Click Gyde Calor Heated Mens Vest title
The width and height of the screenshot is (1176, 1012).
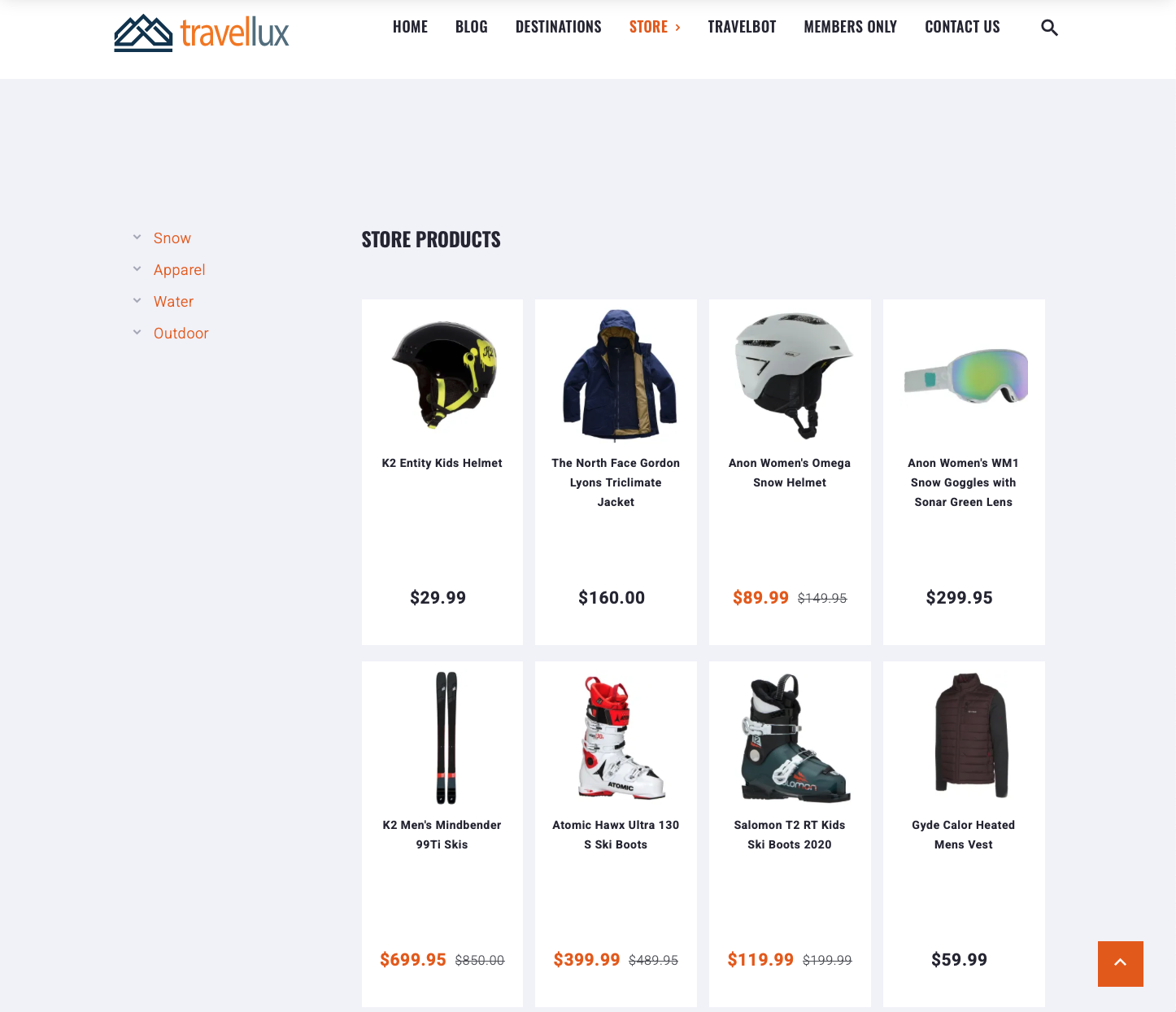pos(964,835)
